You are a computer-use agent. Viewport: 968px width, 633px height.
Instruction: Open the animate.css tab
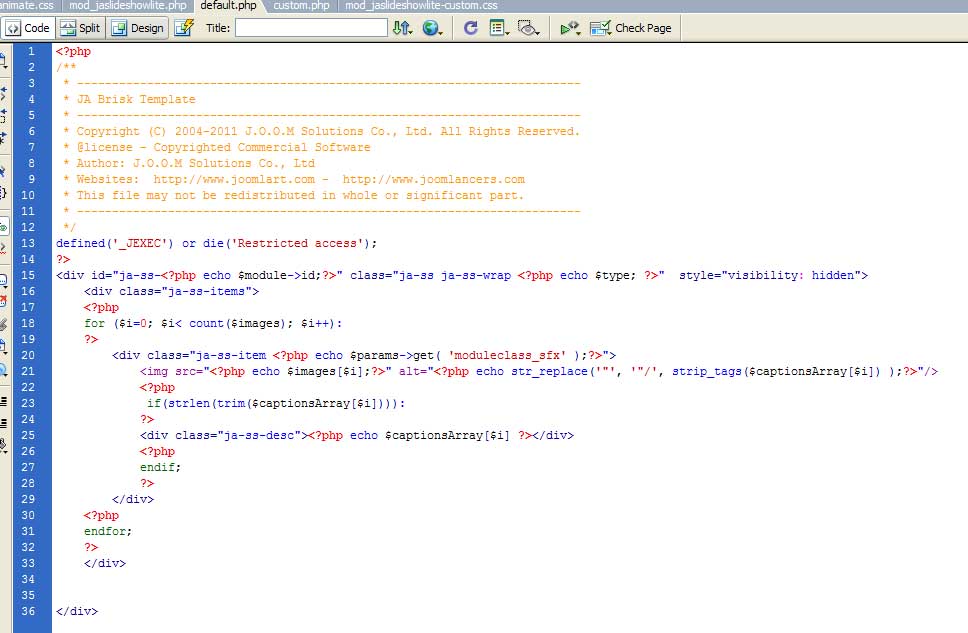(x=24, y=5)
